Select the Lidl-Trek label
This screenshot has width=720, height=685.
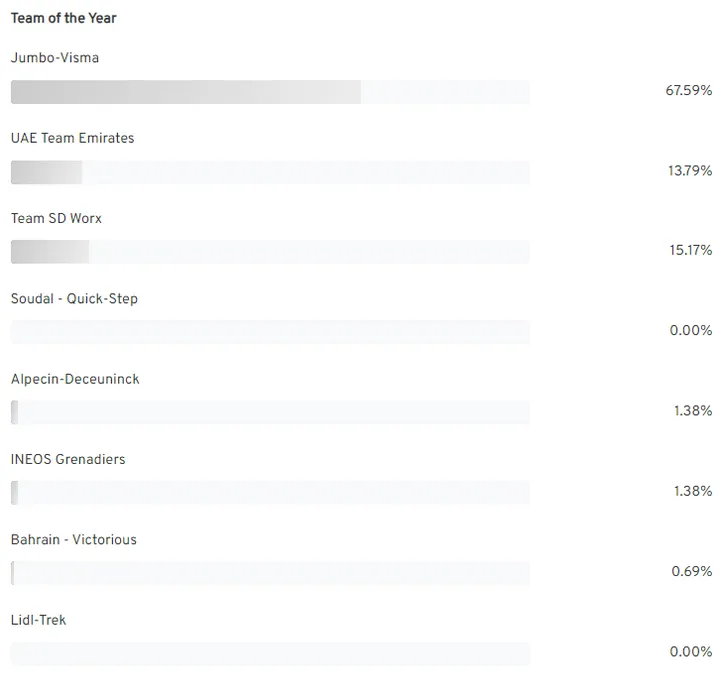[x=38, y=620]
